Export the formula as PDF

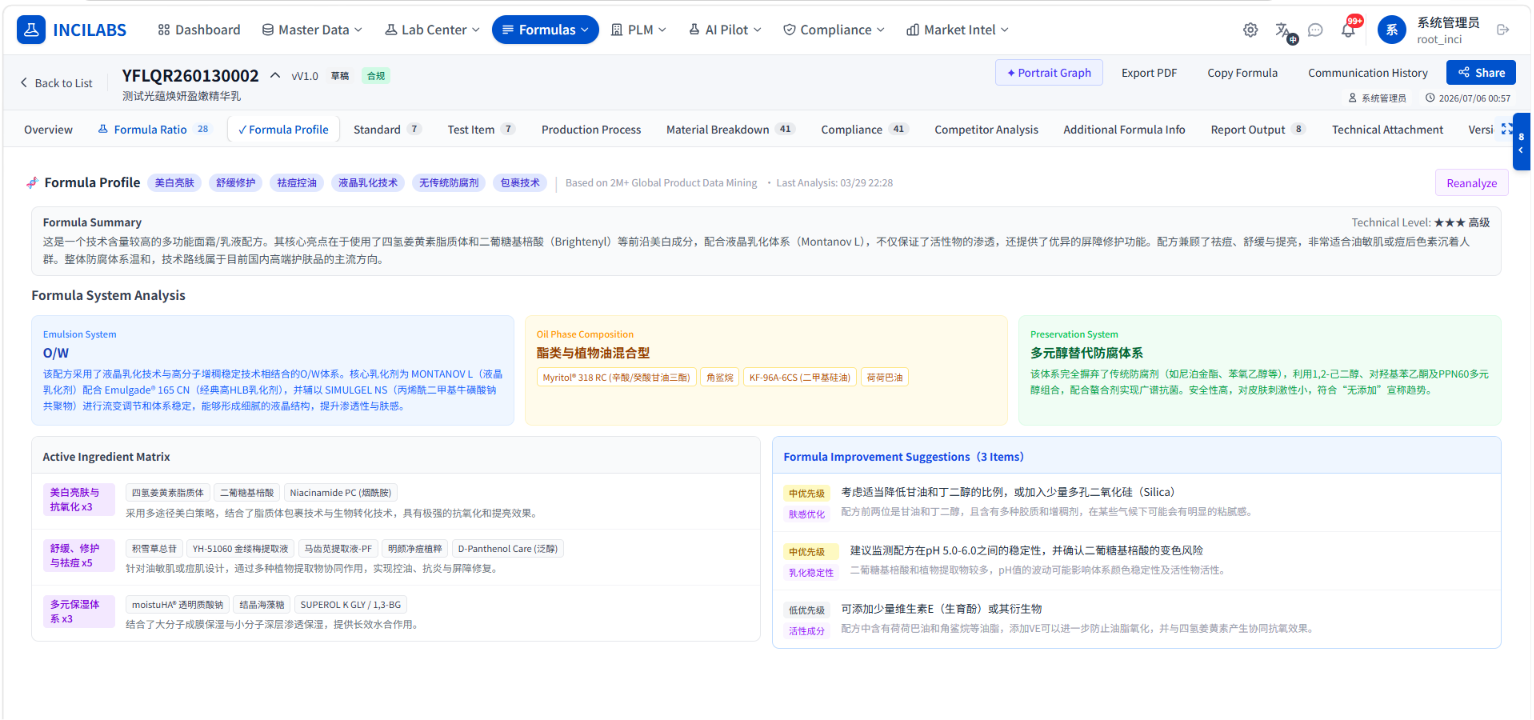tap(1149, 73)
